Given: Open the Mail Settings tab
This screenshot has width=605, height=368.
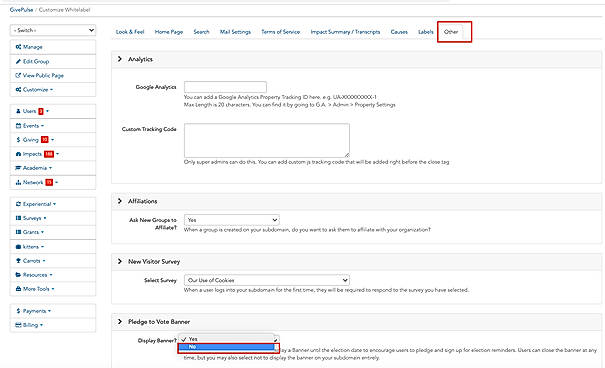Looking at the screenshot, I should [235, 32].
